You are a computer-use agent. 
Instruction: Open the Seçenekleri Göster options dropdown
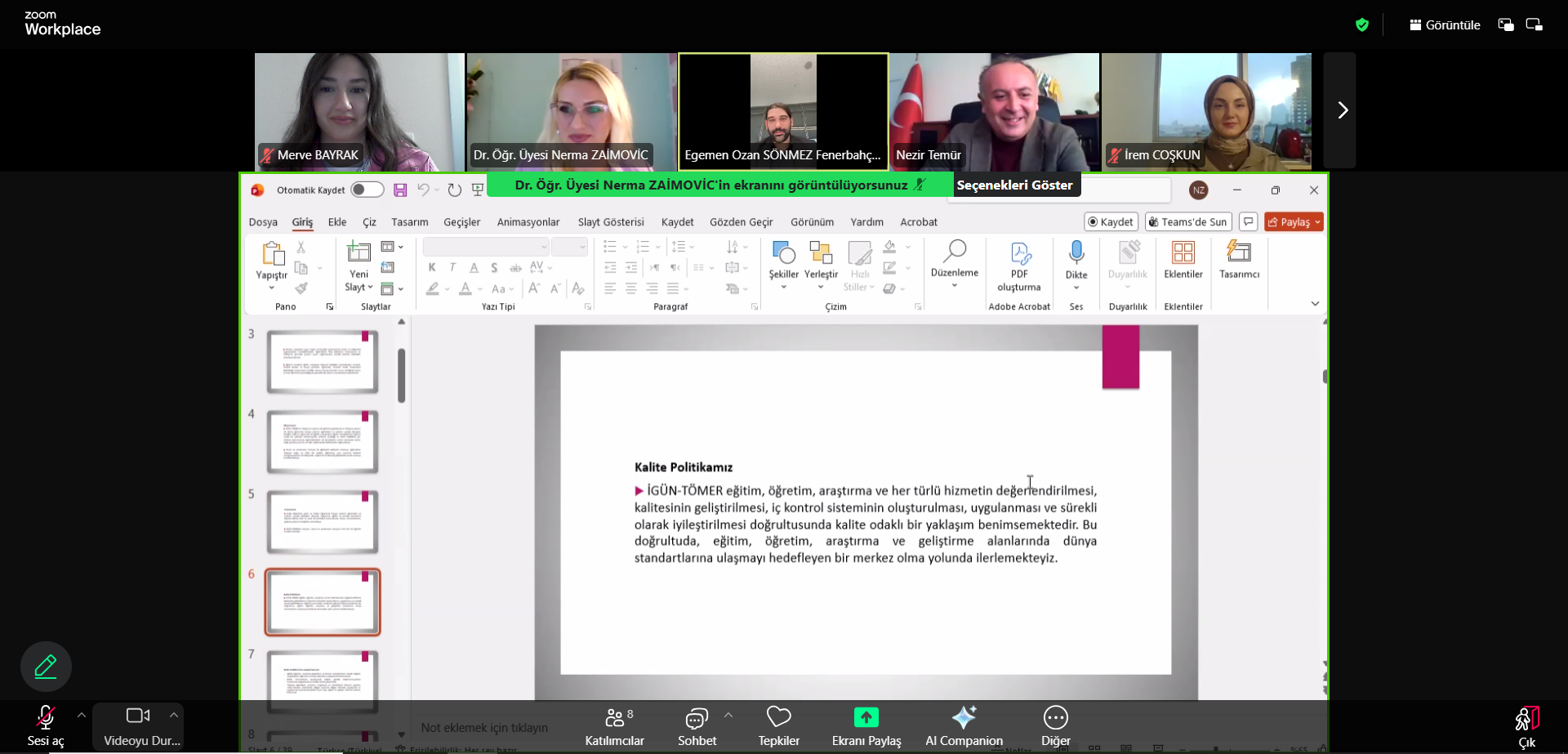1014,185
